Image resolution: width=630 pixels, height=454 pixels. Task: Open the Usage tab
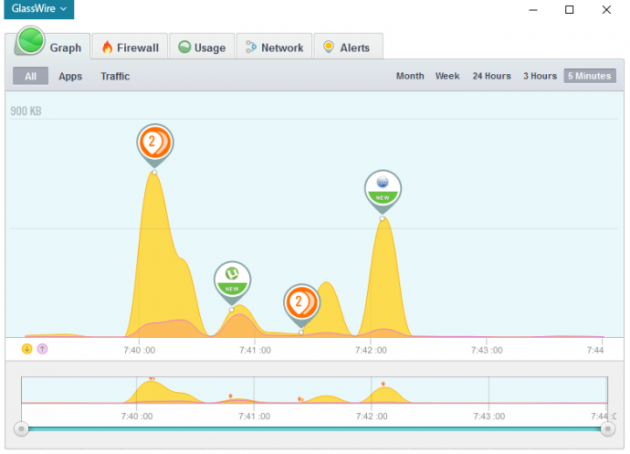click(202, 47)
